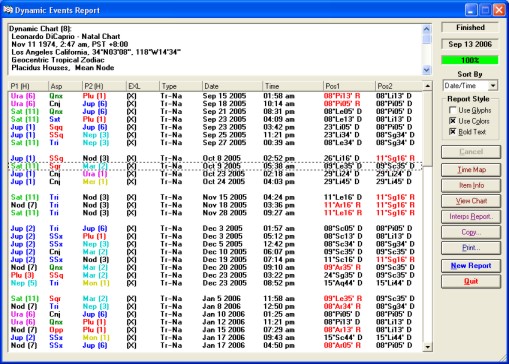Image resolution: width=509 pixels, height=364 pixels.
Task: Start a New Report
Action: coord(471,266)
